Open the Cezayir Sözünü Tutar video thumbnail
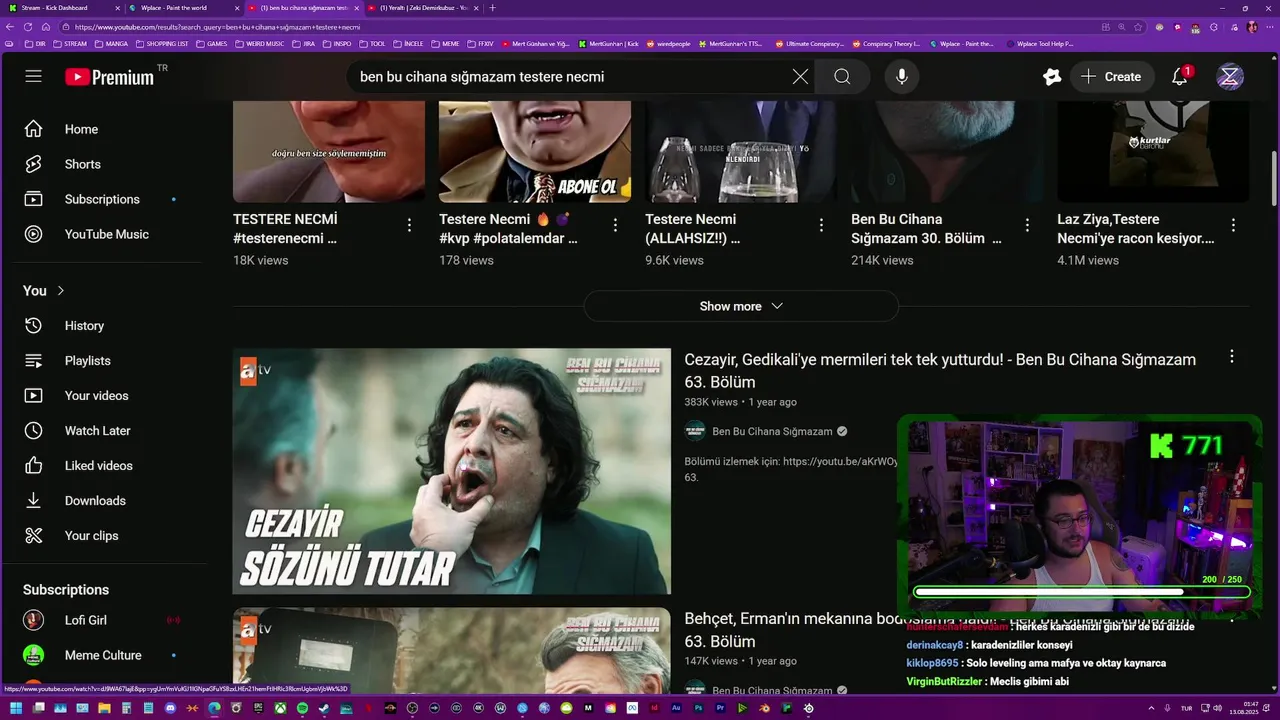 pyautogui.click(x=452, y=471)
